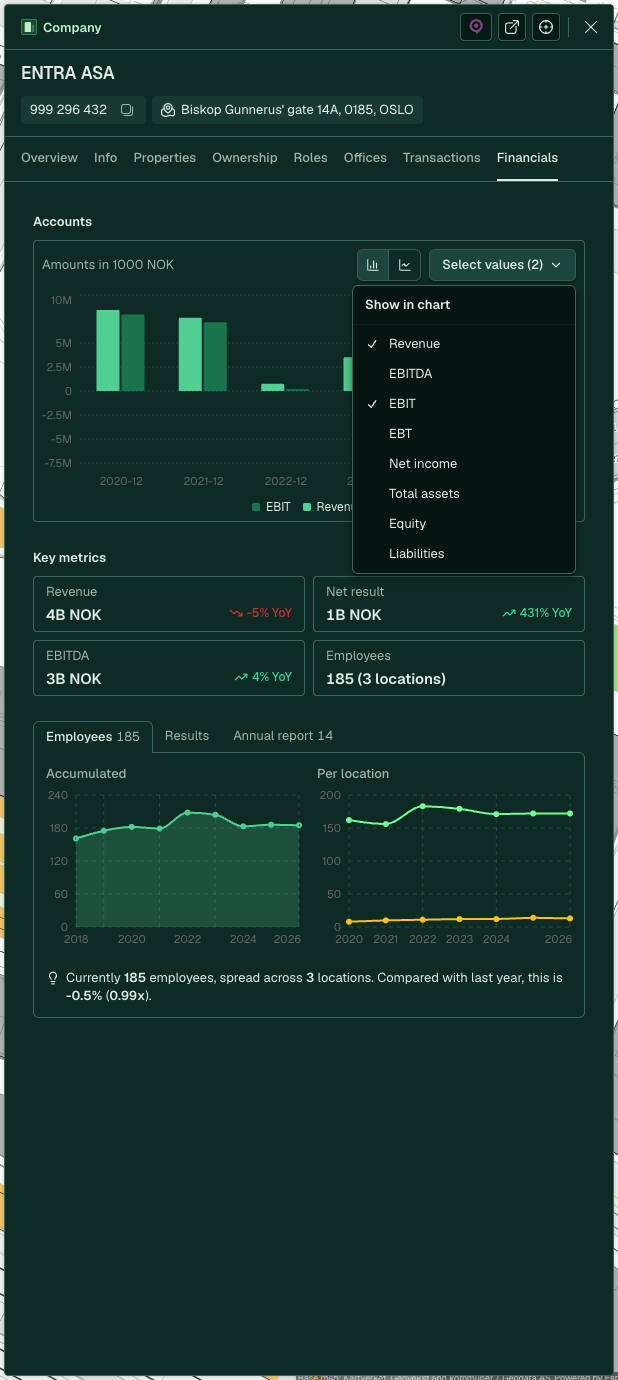Click the upward trend icon by 431% YoY
618x1380 pixels.
pyautogui.click(x=509, y=613)
